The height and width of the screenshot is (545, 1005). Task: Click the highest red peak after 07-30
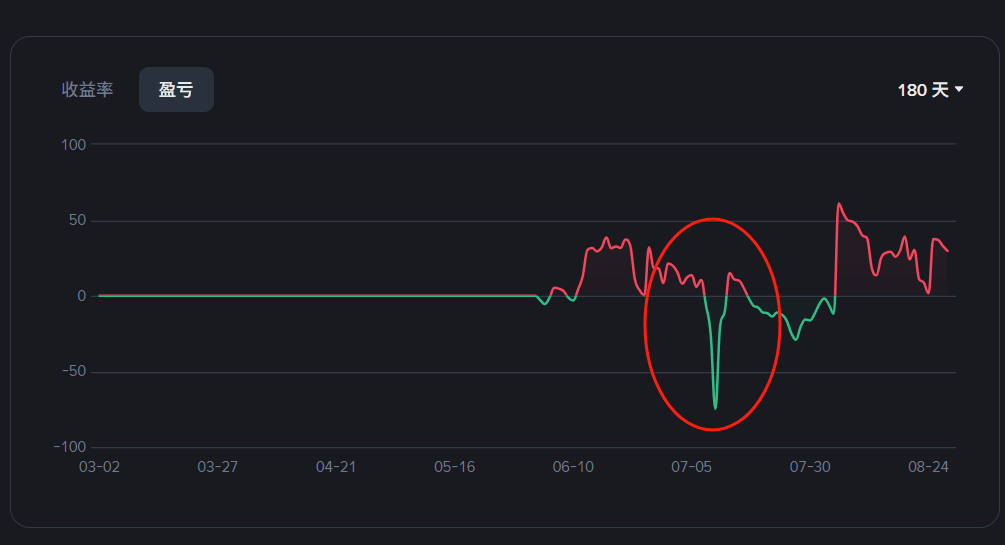(x=839, y=204)
